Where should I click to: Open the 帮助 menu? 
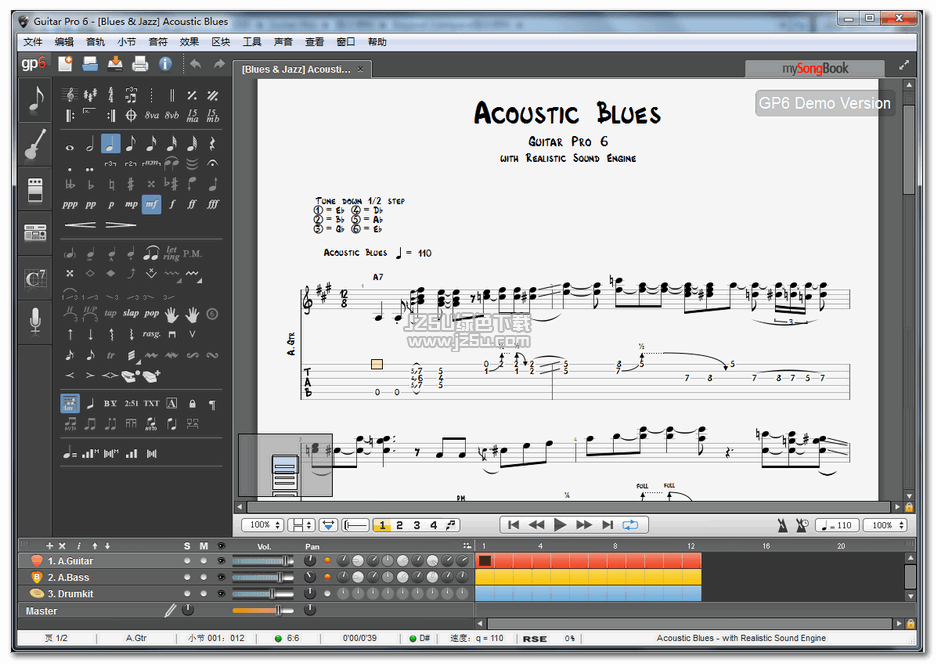tap(377, 42)
